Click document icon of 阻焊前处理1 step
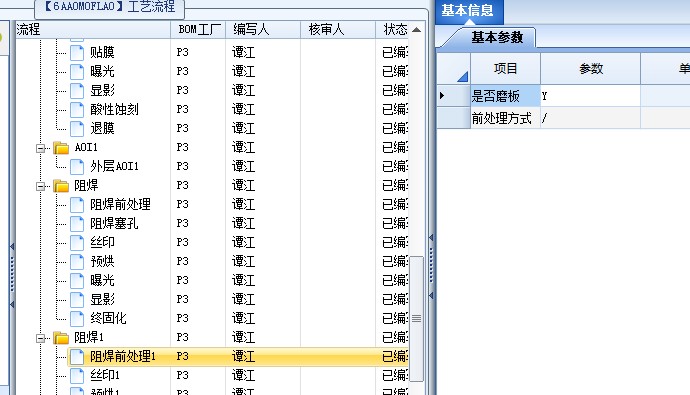 click(77, 357)
